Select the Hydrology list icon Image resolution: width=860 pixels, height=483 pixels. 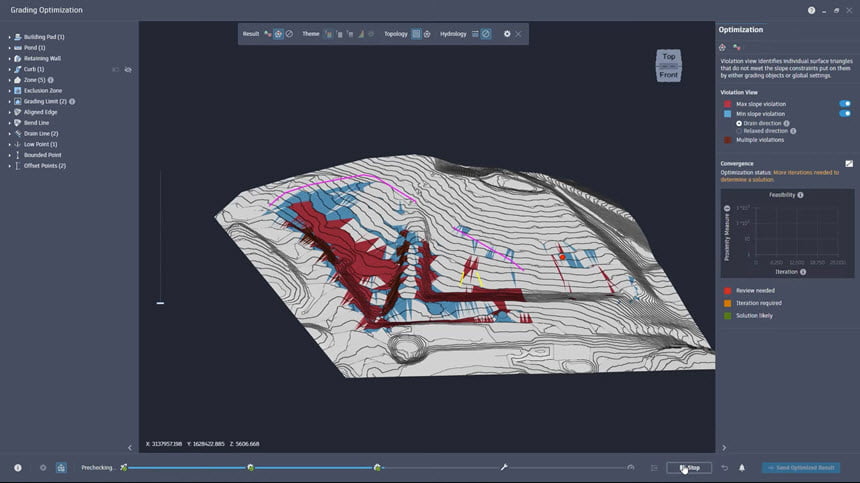475,34
